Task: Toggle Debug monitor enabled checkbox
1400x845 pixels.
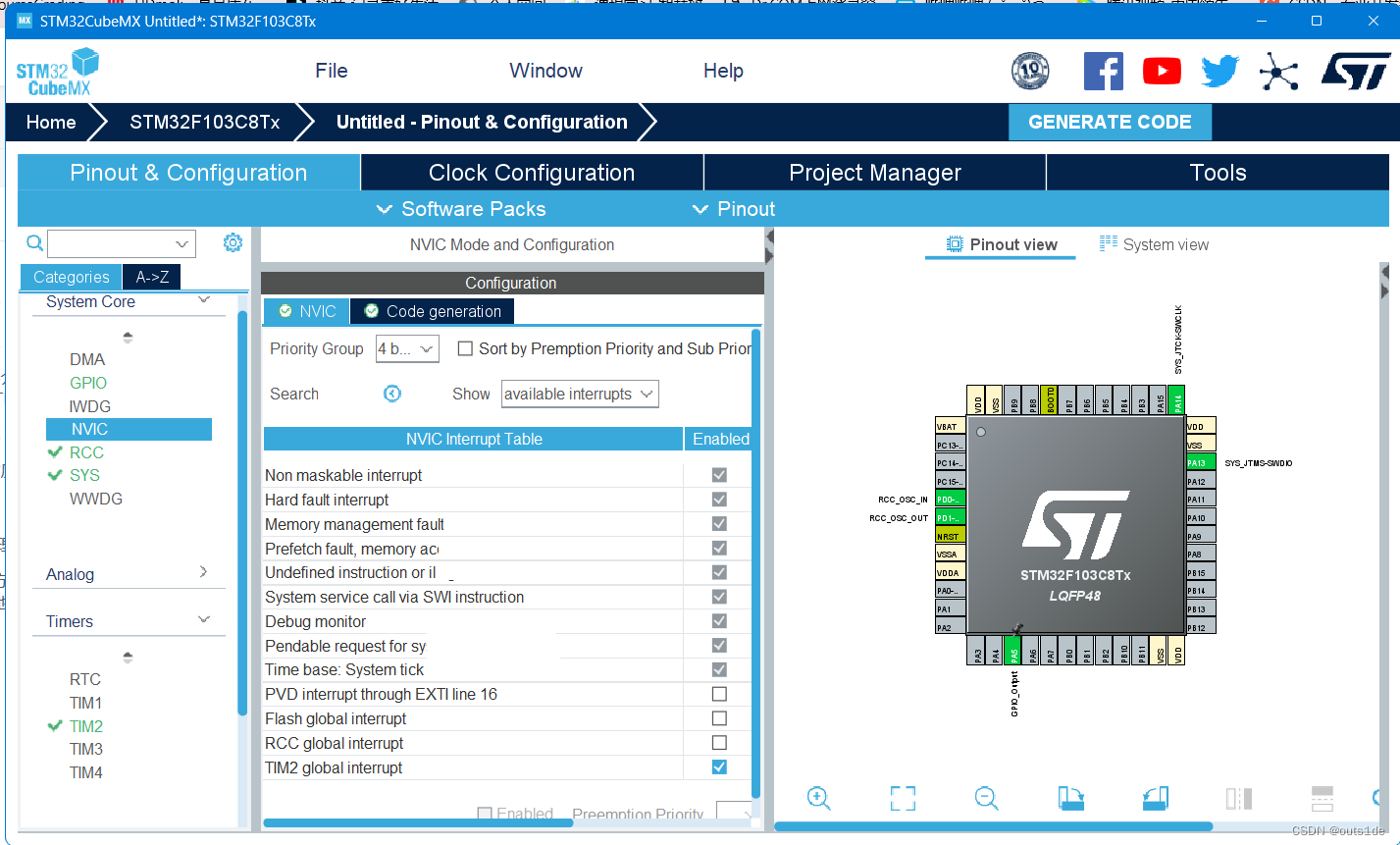Action: coord(719,621)
